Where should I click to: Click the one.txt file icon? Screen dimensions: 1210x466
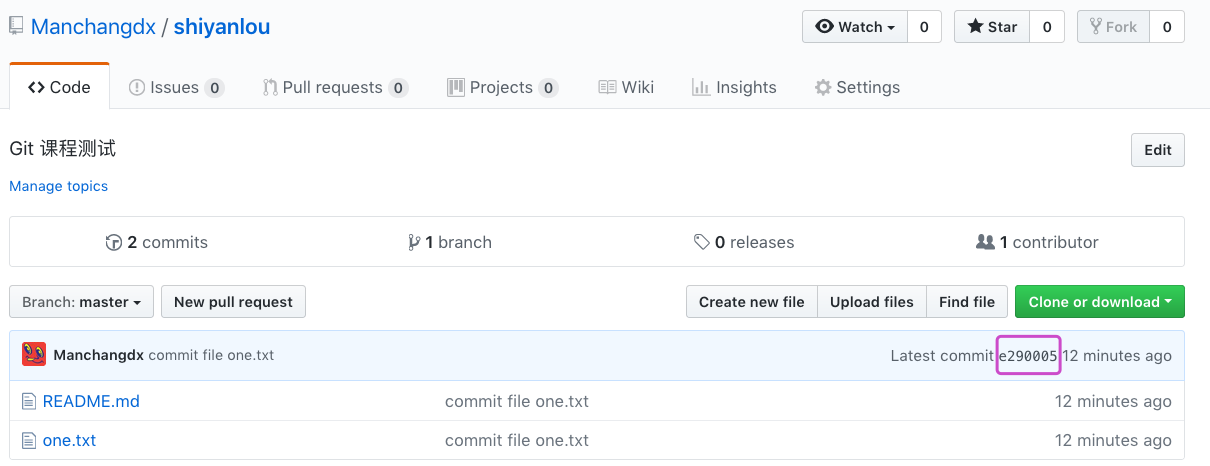point(29,440)
